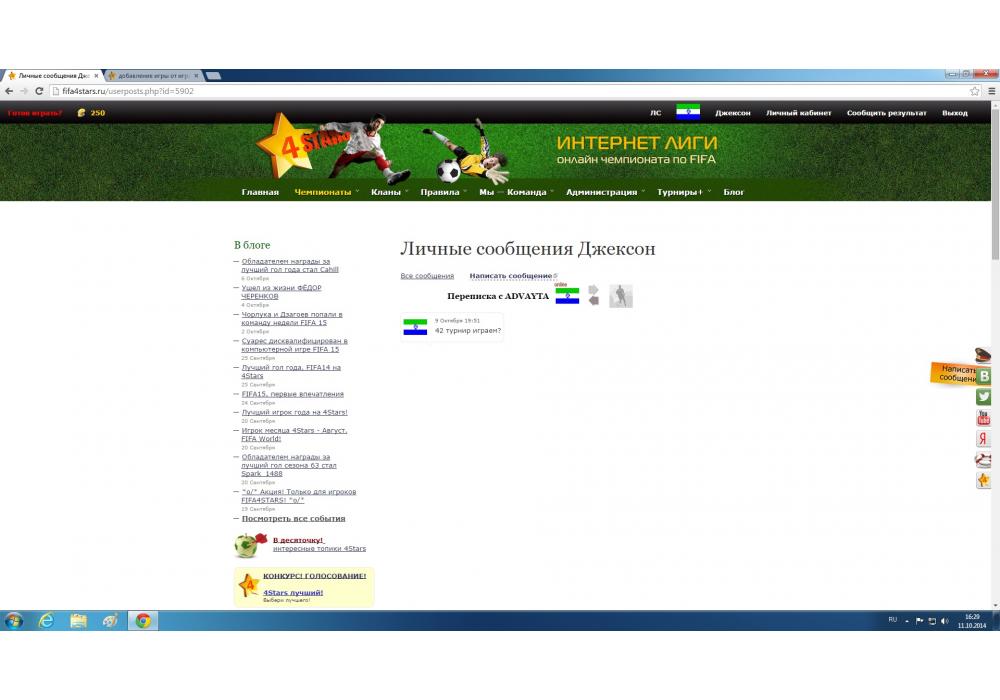Screen dimensions: 1000x700
Task: Click ADVAYTA's grey player avatar
Action: tap(621, 296)
